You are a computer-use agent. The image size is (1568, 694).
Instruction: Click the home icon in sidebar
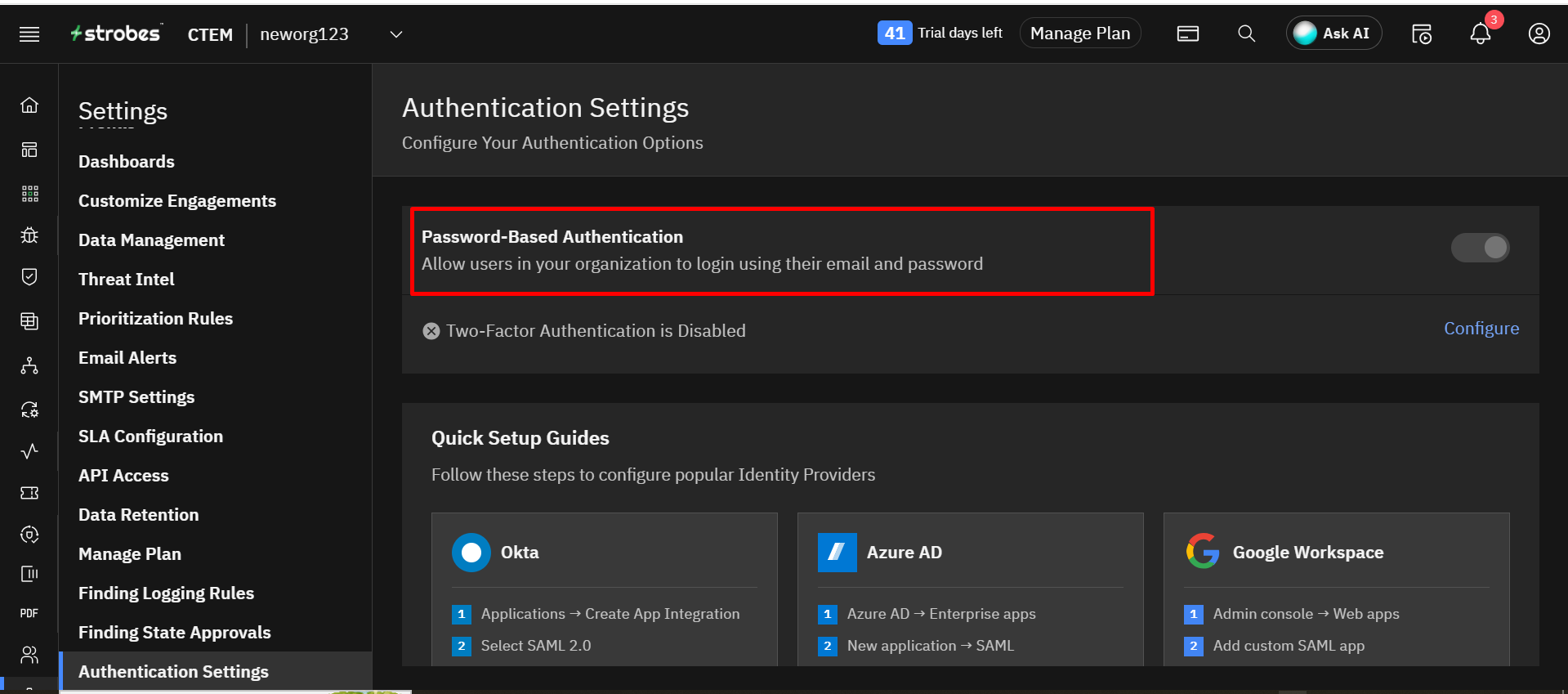[x=29, y=105]
